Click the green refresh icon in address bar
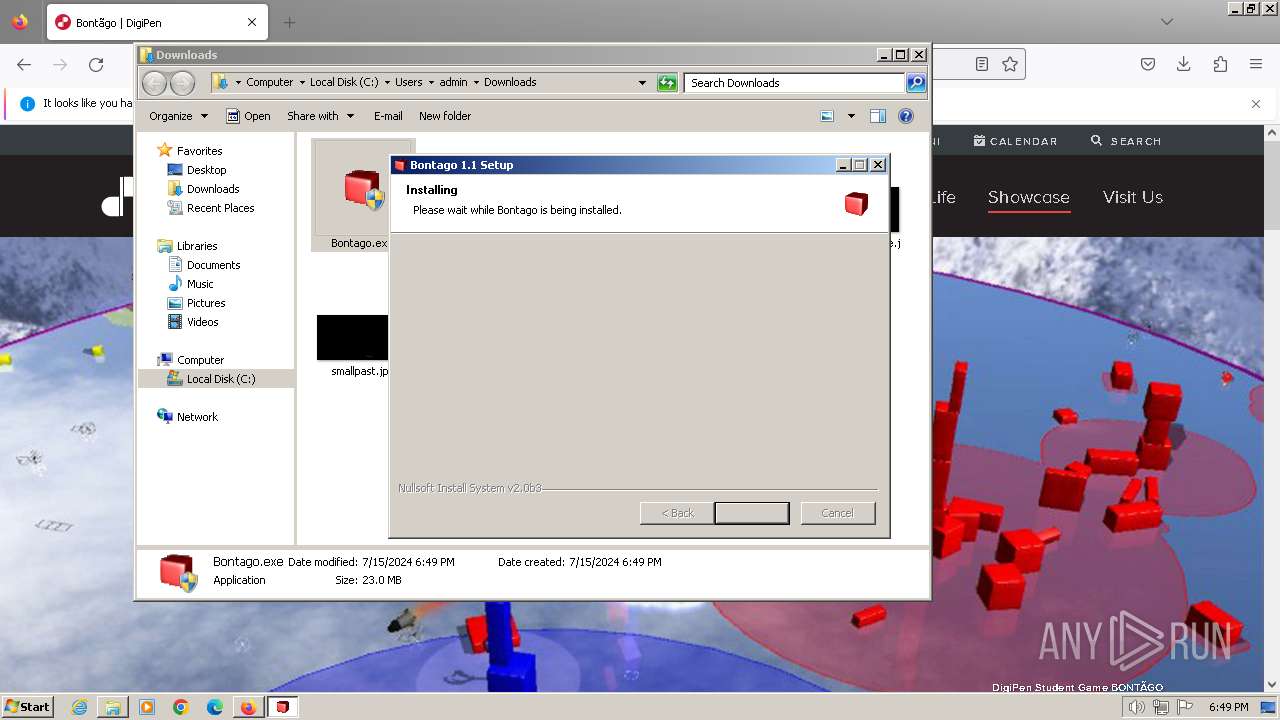 [667, 83]
